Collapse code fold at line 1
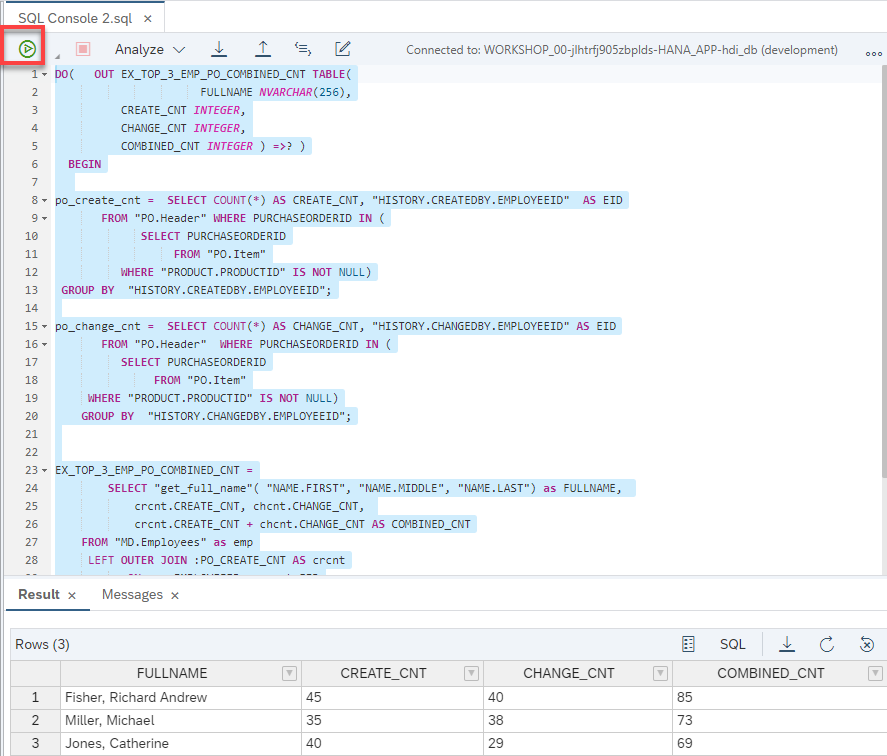The image size is (887, 756). click(x=44, y=74)
